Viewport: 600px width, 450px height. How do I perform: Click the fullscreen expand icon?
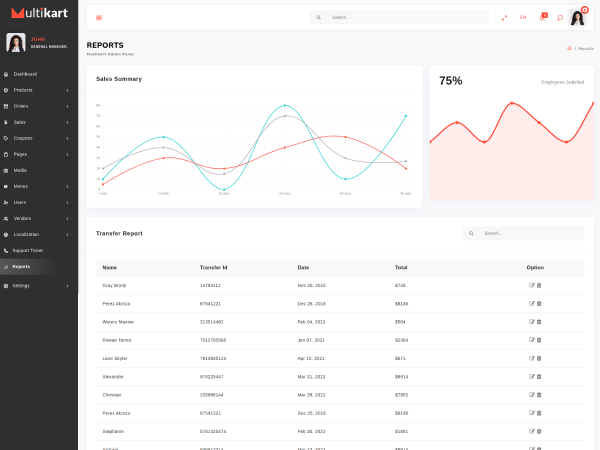[504, 17]
